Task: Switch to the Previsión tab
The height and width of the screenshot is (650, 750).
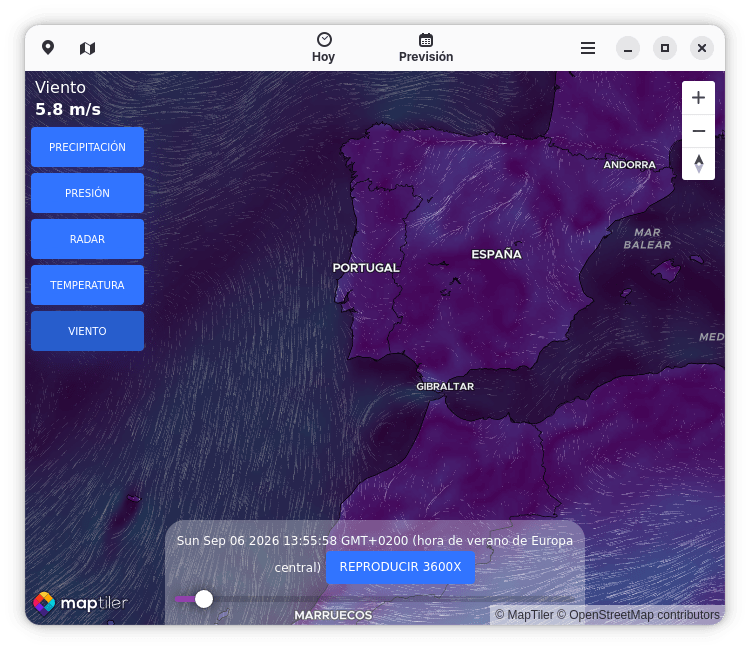Action: point(426,48)
